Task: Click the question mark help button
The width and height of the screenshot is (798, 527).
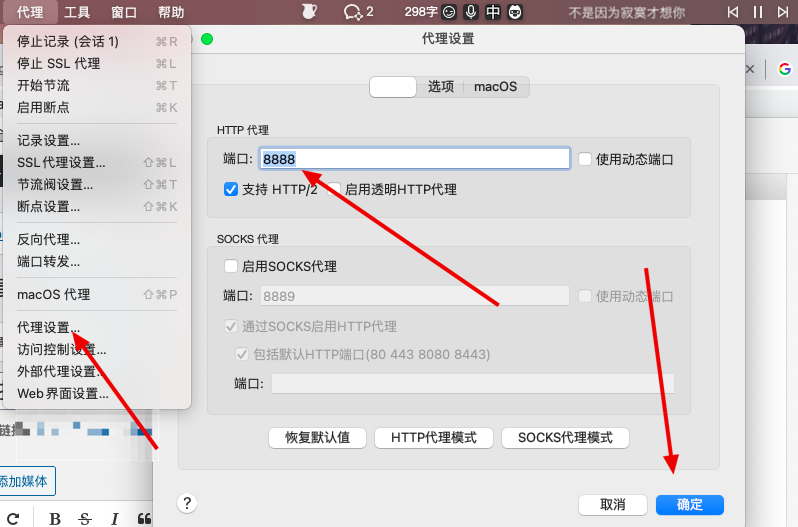Action: pos(187,503)
